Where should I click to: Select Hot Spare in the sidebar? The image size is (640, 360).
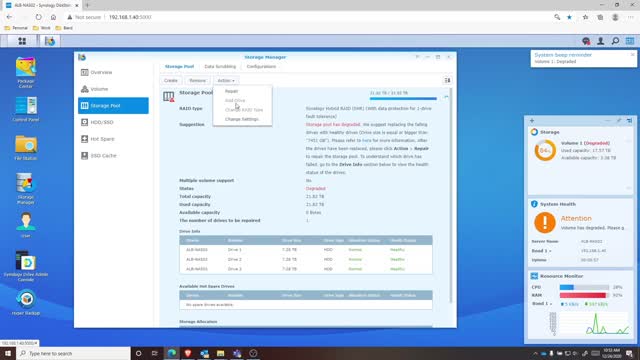point(113,139)
